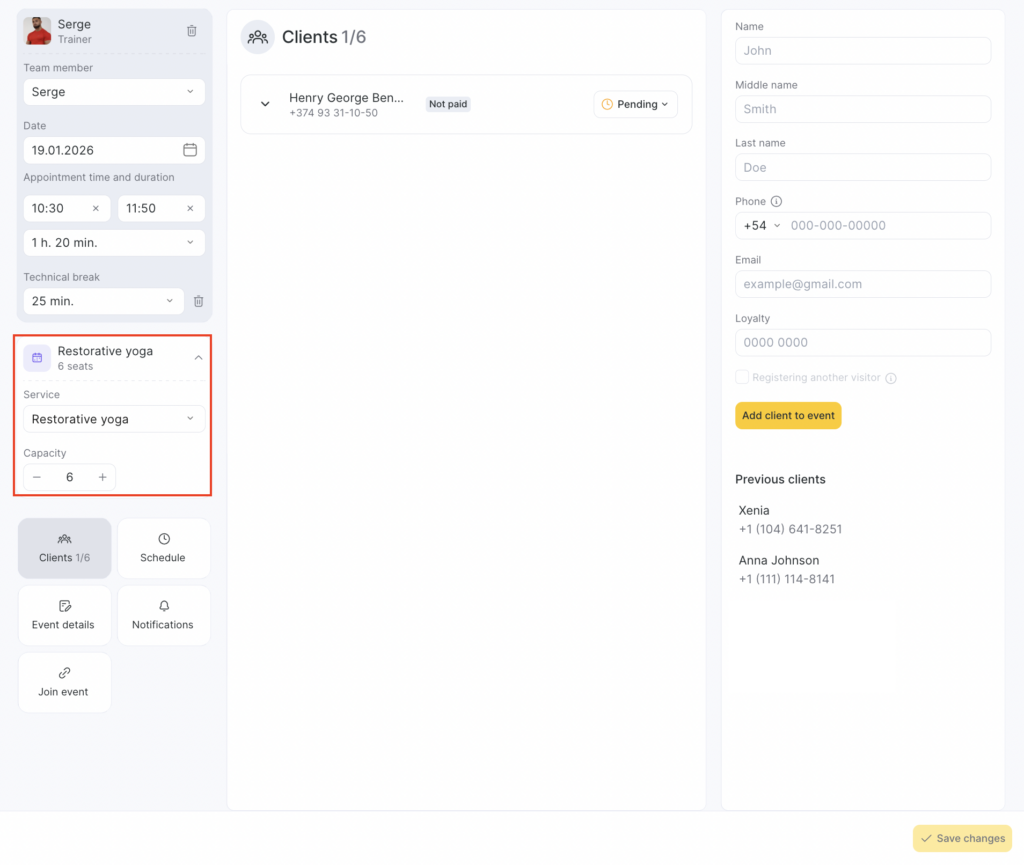Switch to the Schedule tab
Image resolution: width=1024 pixels, height=865 pixels.
pos(163,548)
